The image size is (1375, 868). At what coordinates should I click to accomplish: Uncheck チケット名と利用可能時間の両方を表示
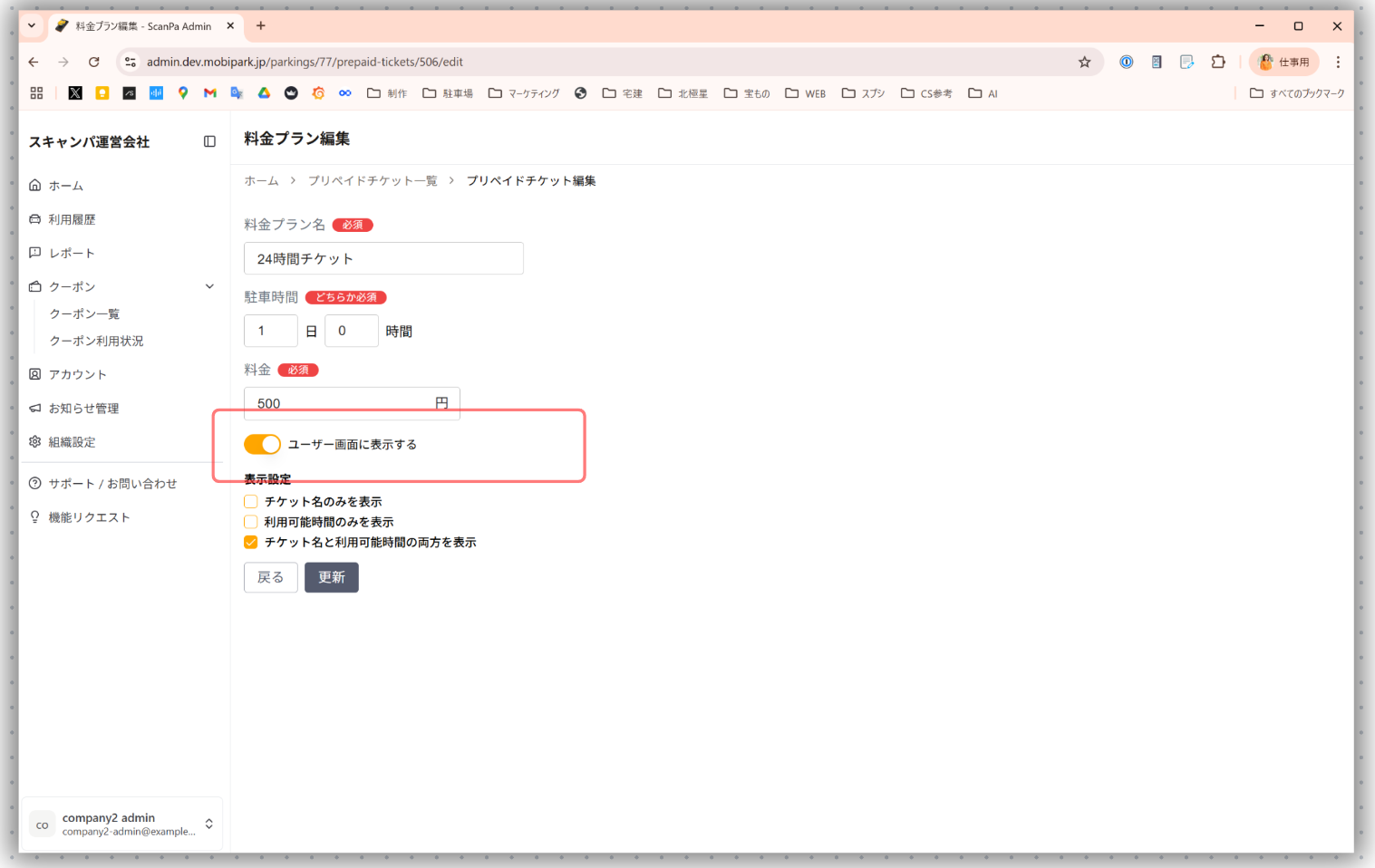pyautogui.click(x=251, y=543)
